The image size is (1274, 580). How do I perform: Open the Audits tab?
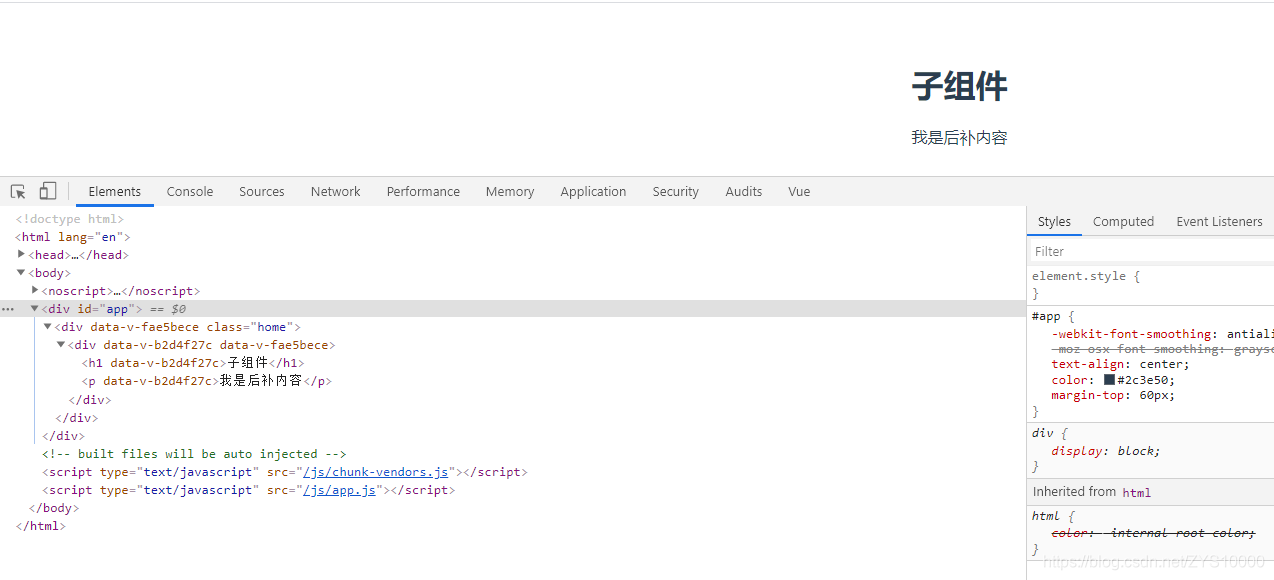[x=744, y=191]
